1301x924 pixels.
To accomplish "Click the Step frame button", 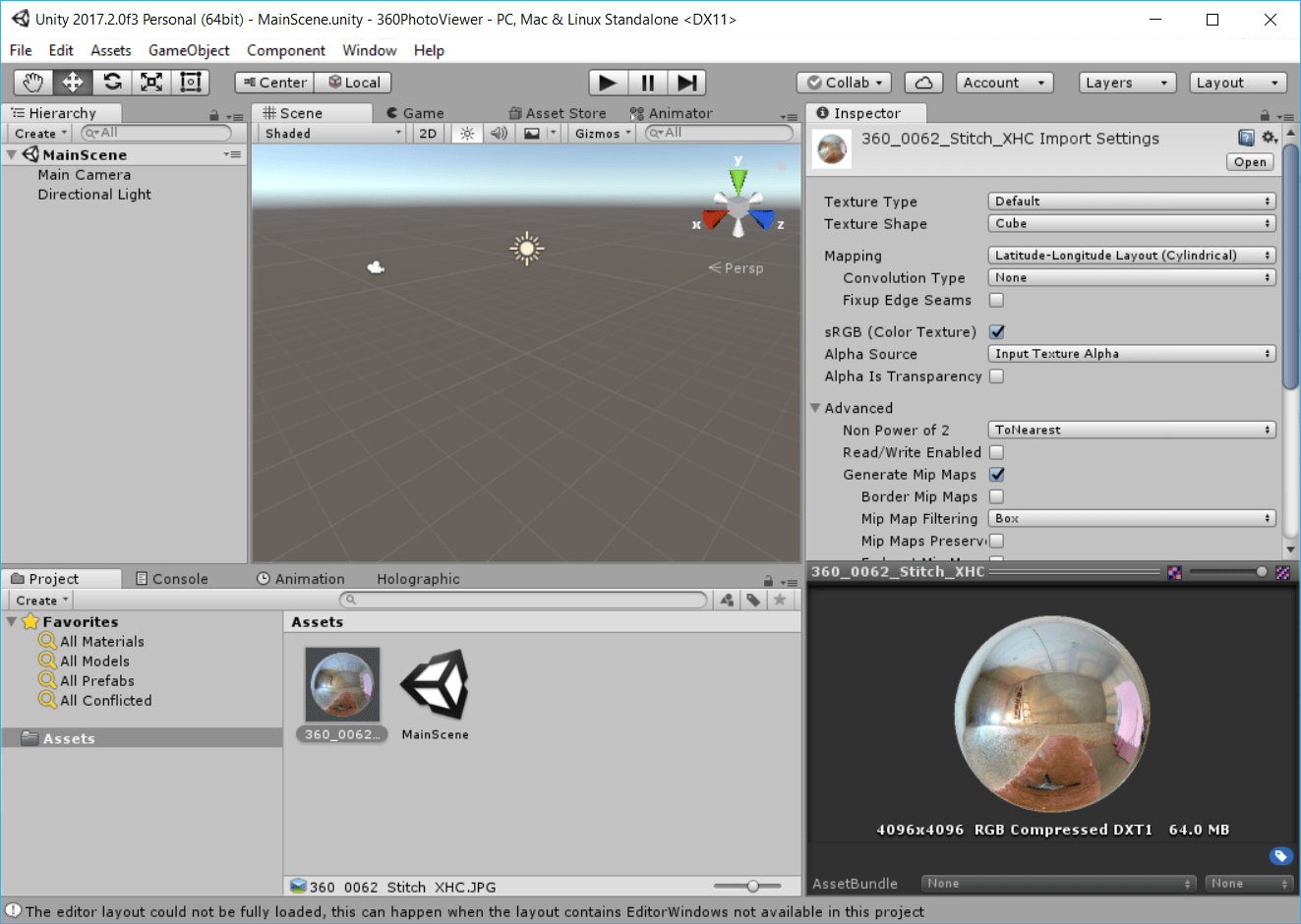I will coord(687,83).
